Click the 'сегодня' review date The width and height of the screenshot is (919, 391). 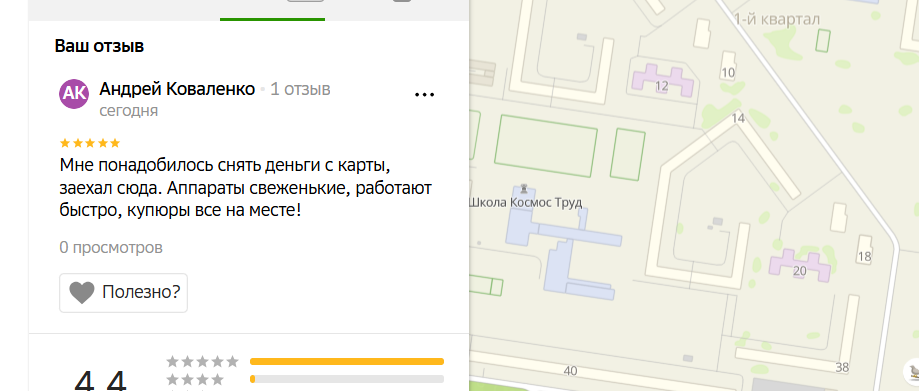point(128,111)
